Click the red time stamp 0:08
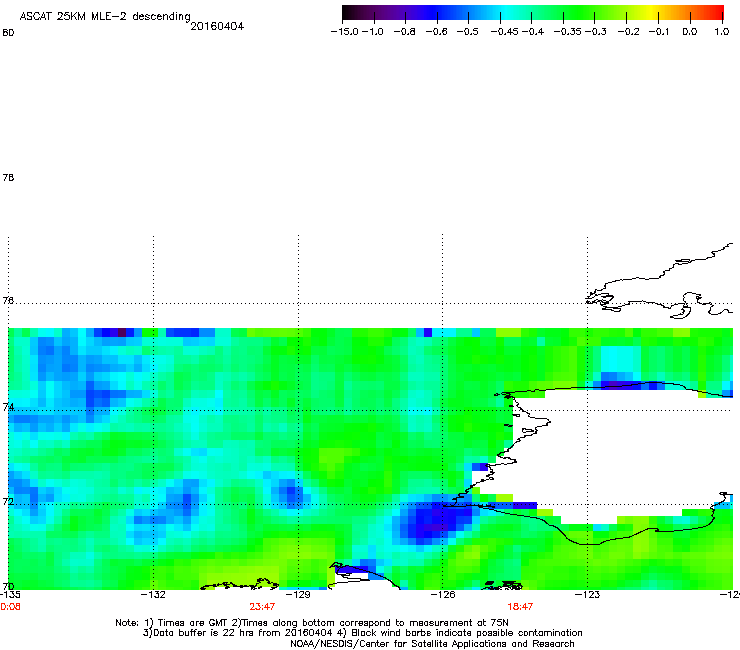740x650 pixels. pyautogui.click(x=10, y=607)
